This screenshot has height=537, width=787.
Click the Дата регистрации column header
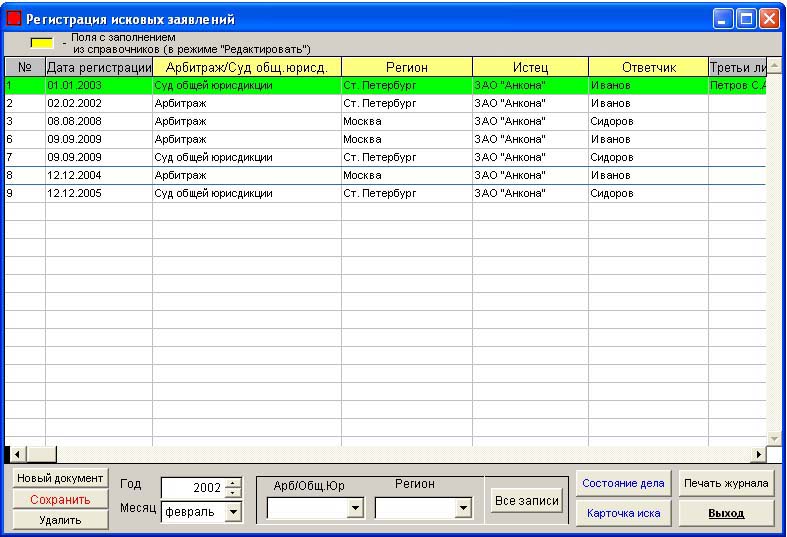coord(99,67)
